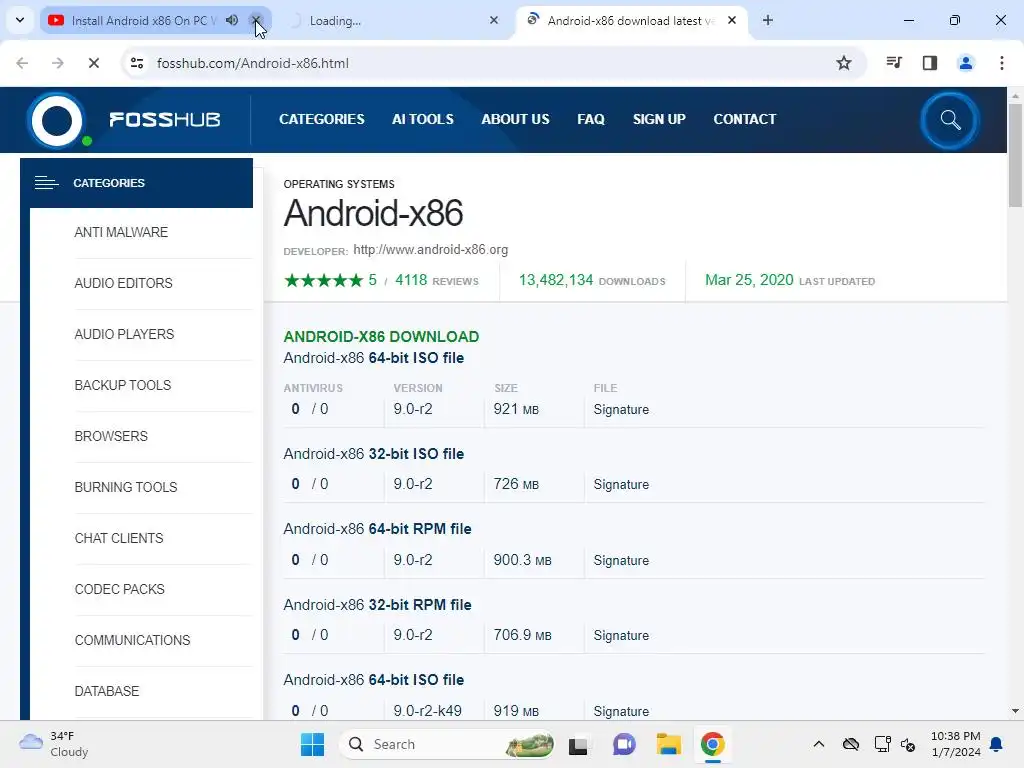Open the FAQ nav item
The width and height of the screenshot is (1024, 768).
[x=590, y=120]
